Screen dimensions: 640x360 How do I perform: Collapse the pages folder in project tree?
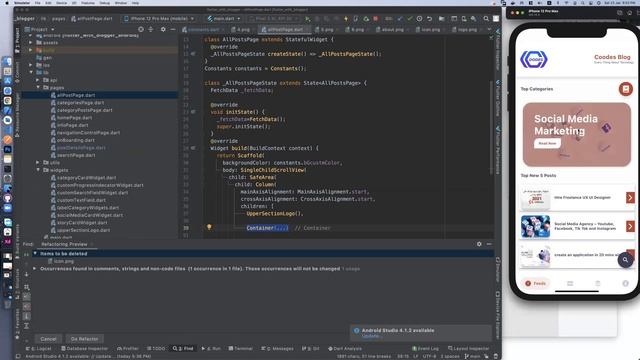coord(38,87)
